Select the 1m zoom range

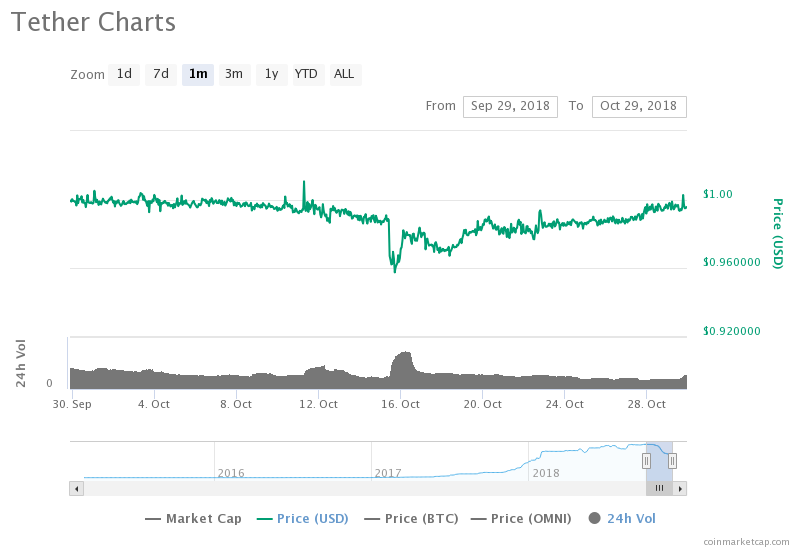tap(198, 74)
